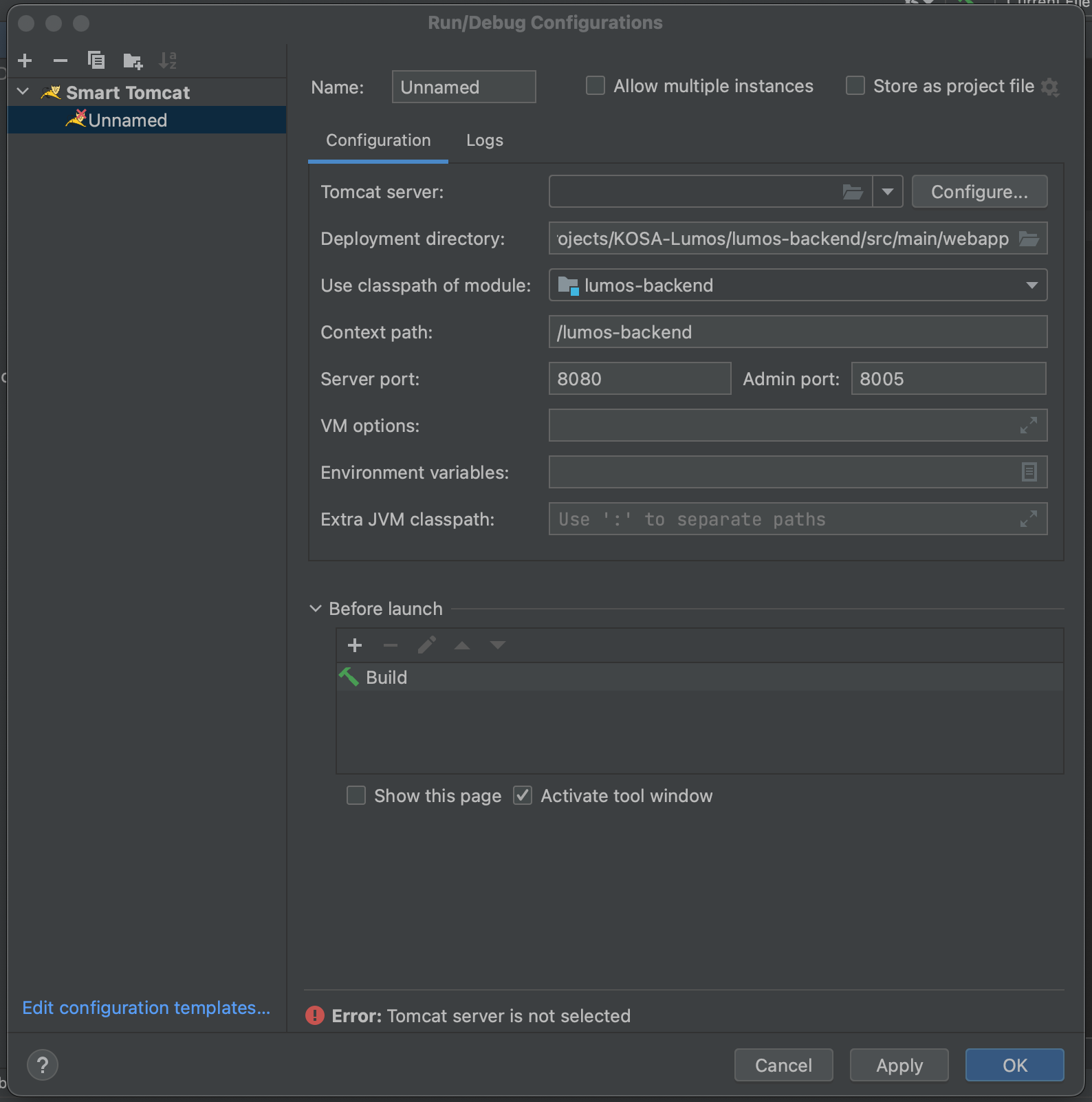Viewport: 1092px width, 1102px height.
Task: Add a Before launch task
Action: [355, 645]
